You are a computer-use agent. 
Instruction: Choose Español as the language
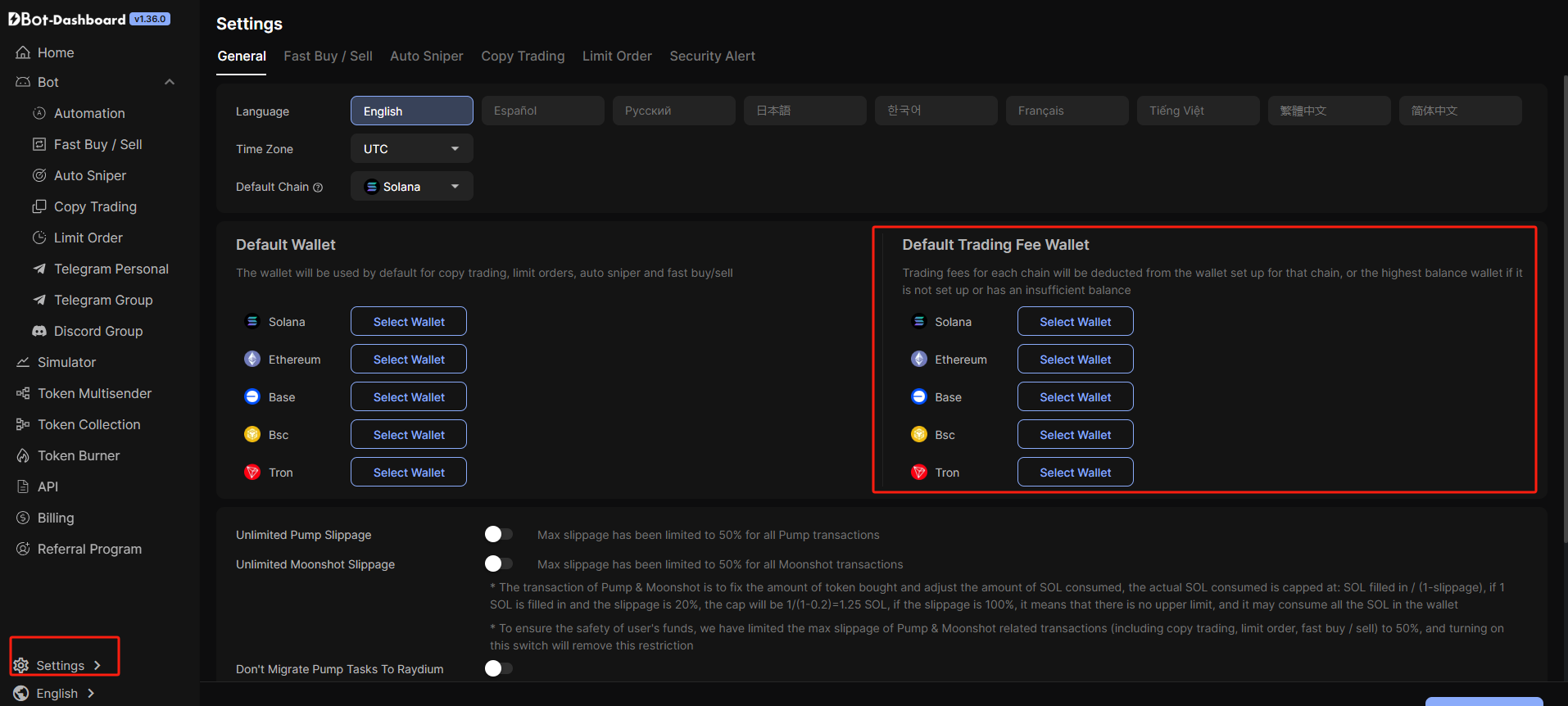point(542,111)
